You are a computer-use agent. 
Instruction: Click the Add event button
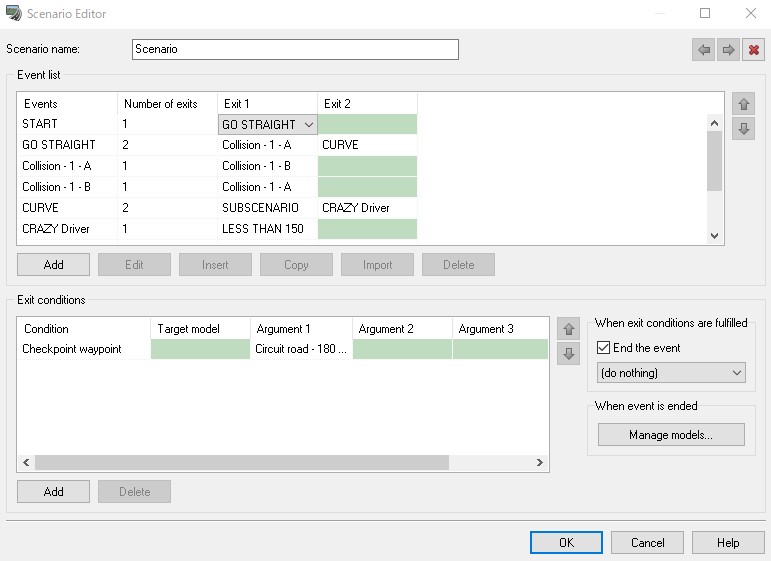pyautogui.click(x=54, y=265)
